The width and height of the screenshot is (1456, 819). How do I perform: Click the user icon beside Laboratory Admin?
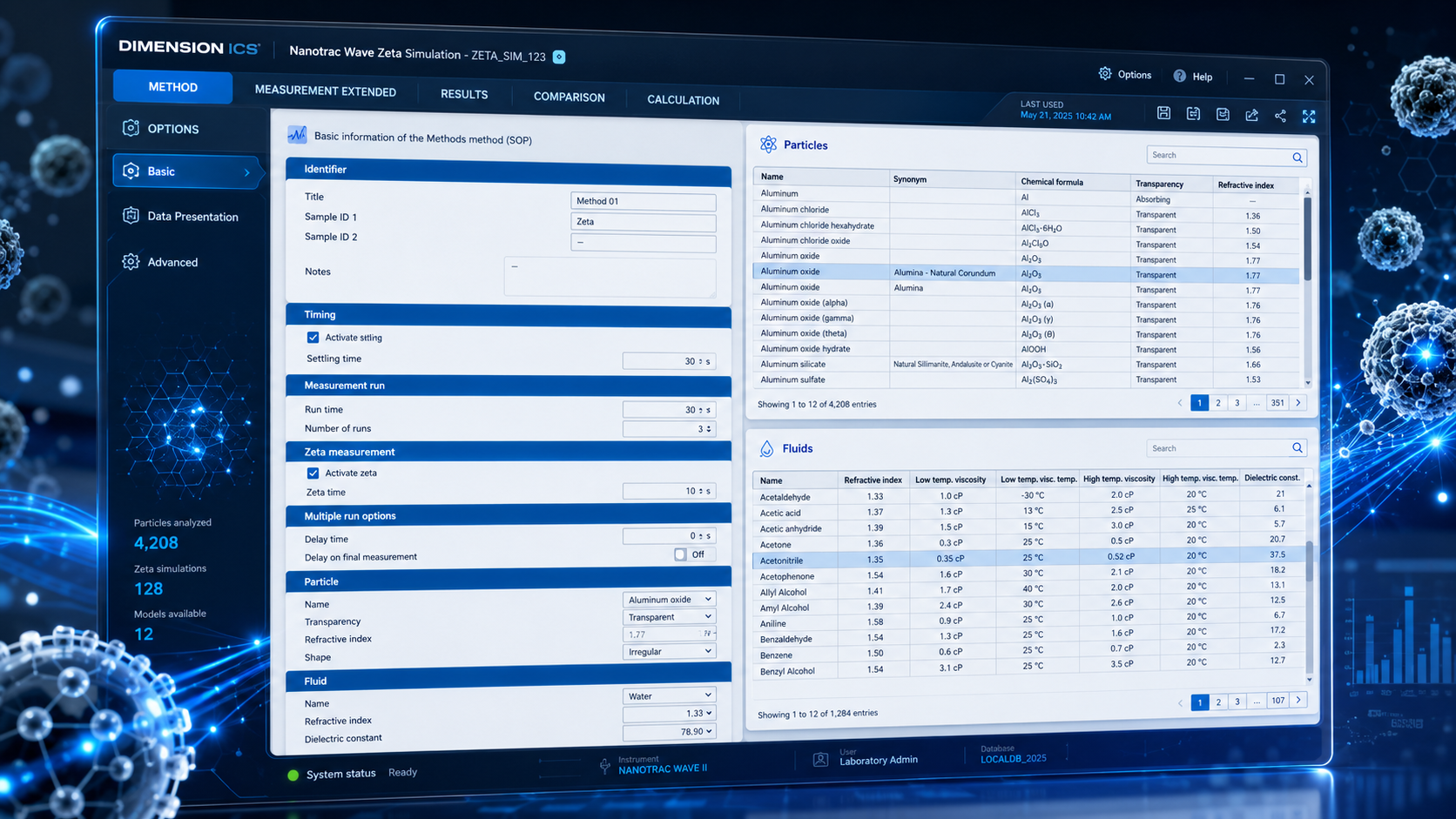pyautogui.click(x=820, y=759)
